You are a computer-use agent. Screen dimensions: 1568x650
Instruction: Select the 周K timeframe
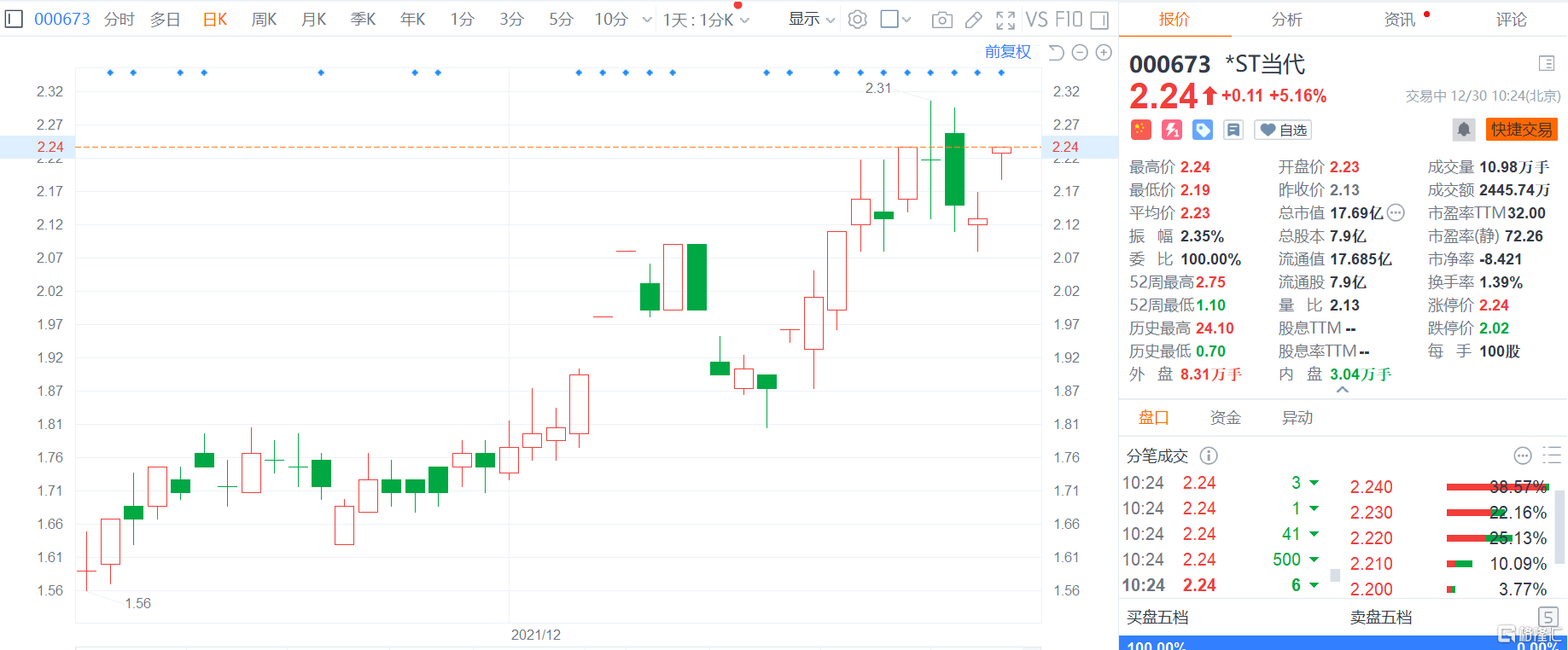(x=264, y=19)
